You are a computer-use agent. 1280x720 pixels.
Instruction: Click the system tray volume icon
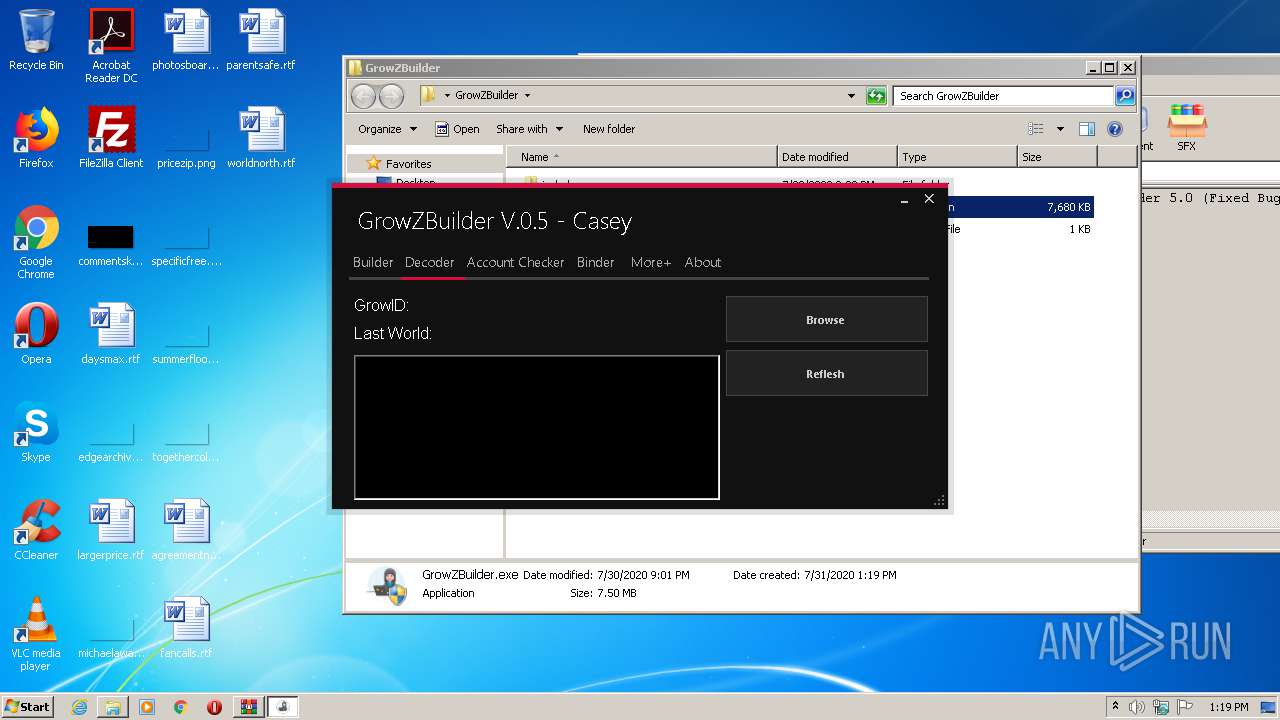click(1137, 707)
